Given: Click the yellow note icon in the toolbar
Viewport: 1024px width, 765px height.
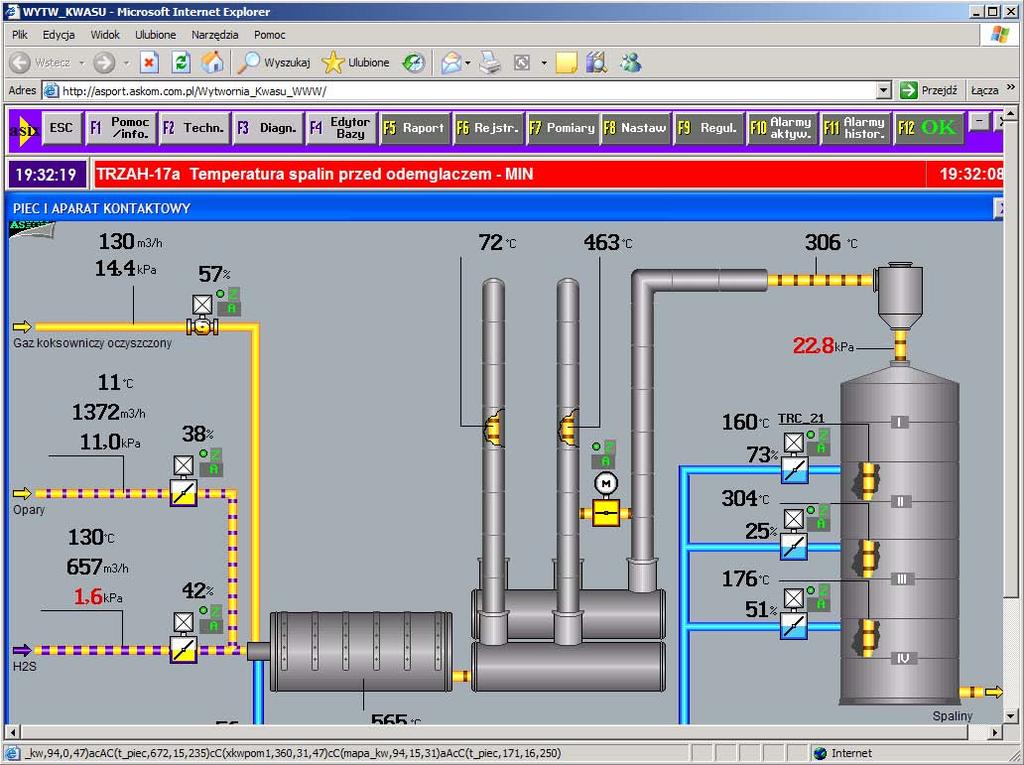Looking at the screenshot, I should coord(566,63).
